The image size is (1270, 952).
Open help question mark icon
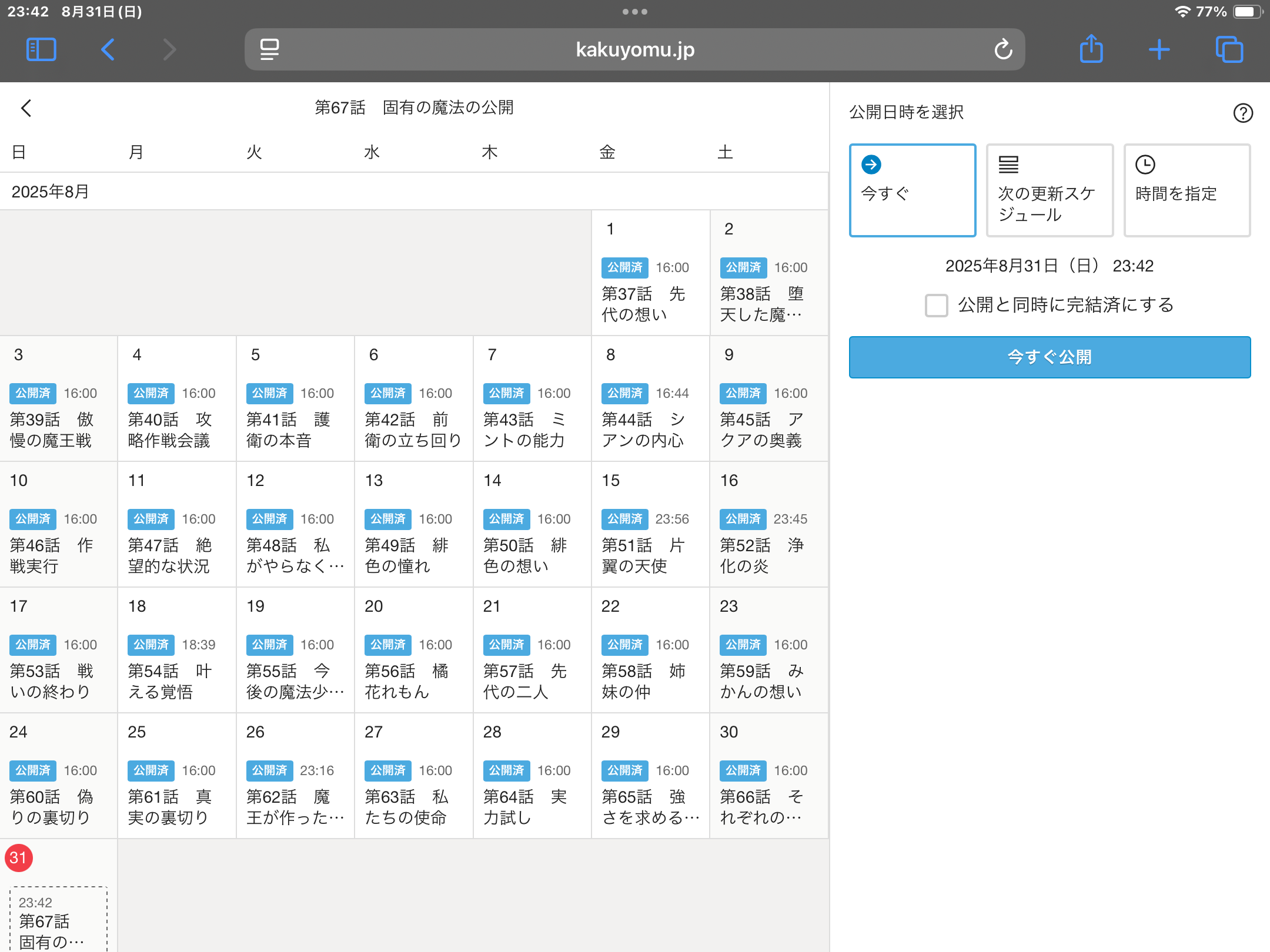click(1243, 113)
